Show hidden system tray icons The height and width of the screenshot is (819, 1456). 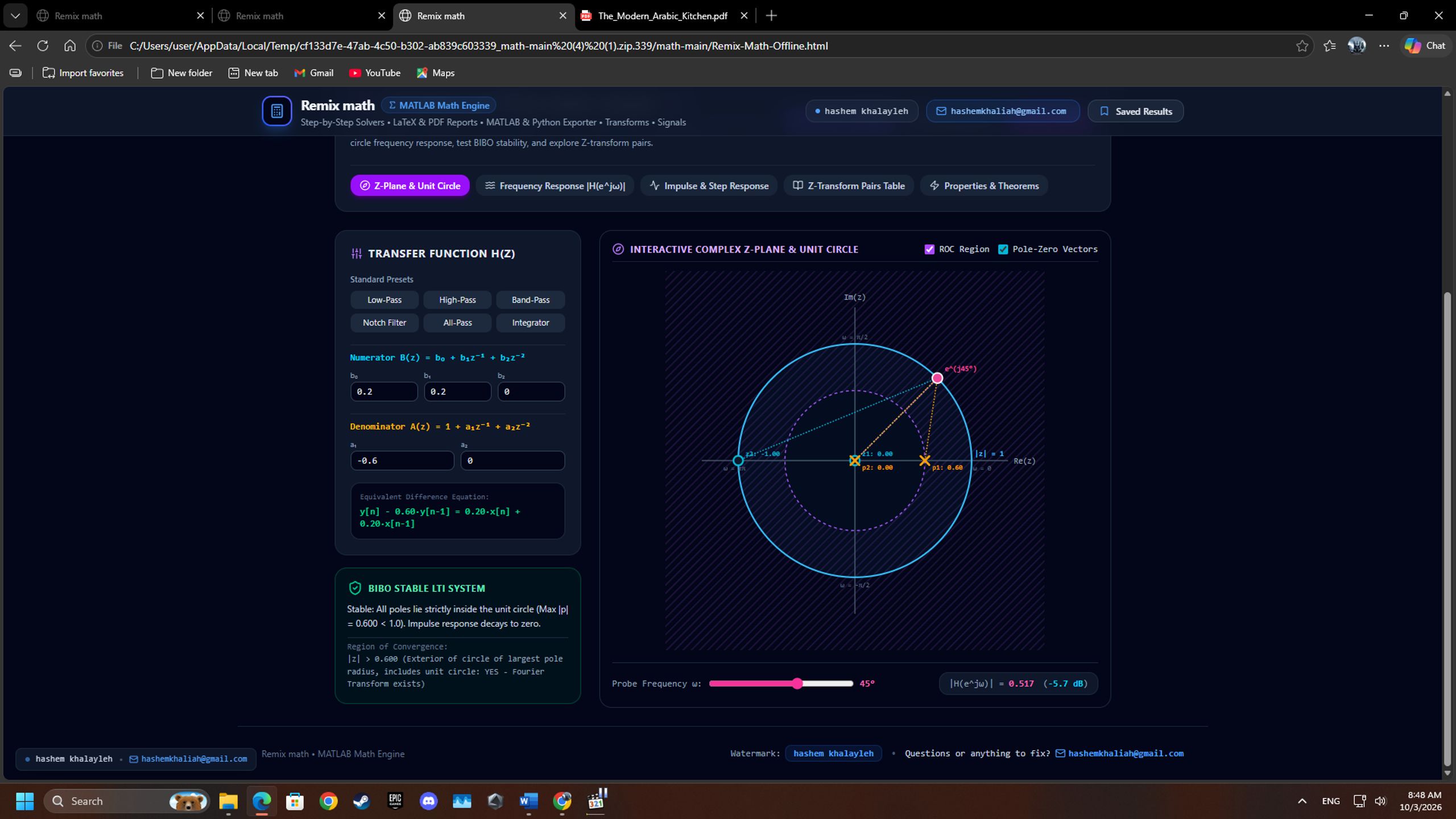point(1301,801)
